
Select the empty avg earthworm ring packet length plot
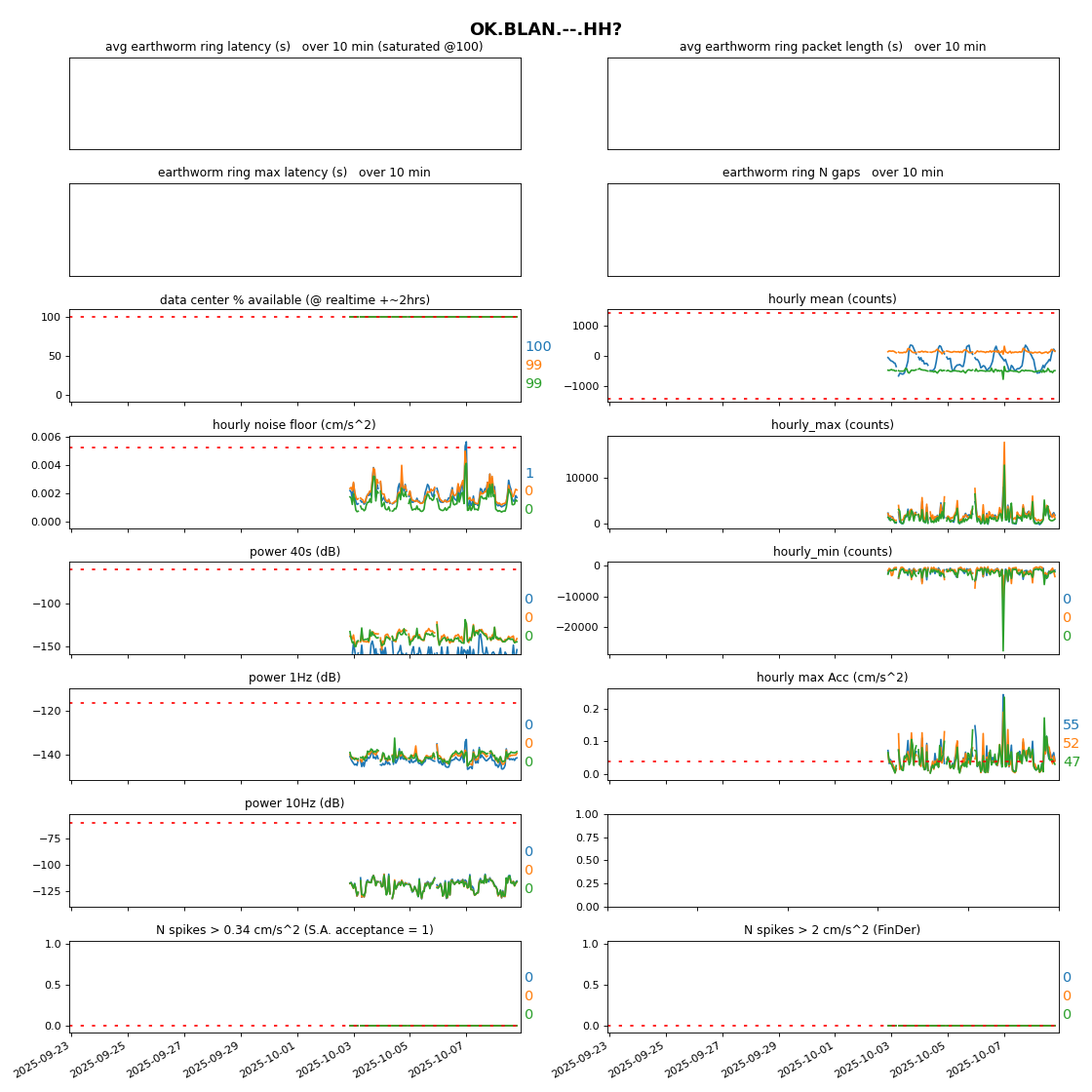833,103
